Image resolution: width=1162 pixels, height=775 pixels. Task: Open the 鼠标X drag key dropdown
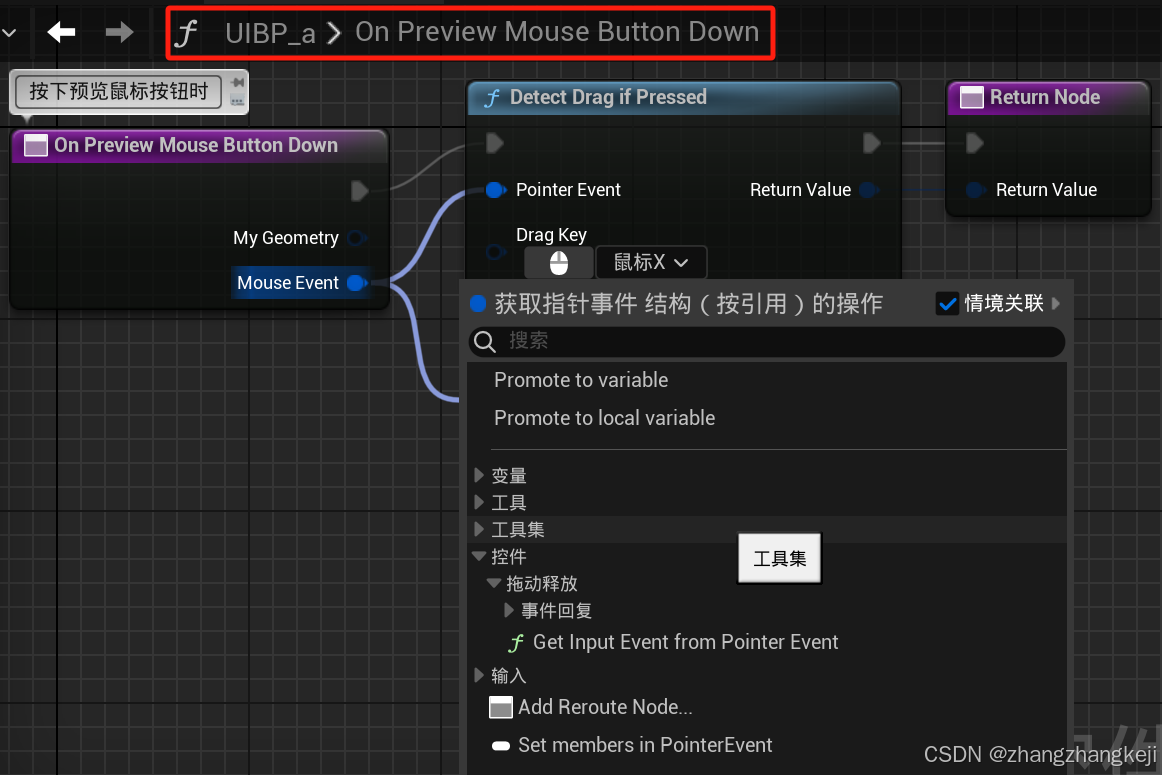[x=651, y=262]
